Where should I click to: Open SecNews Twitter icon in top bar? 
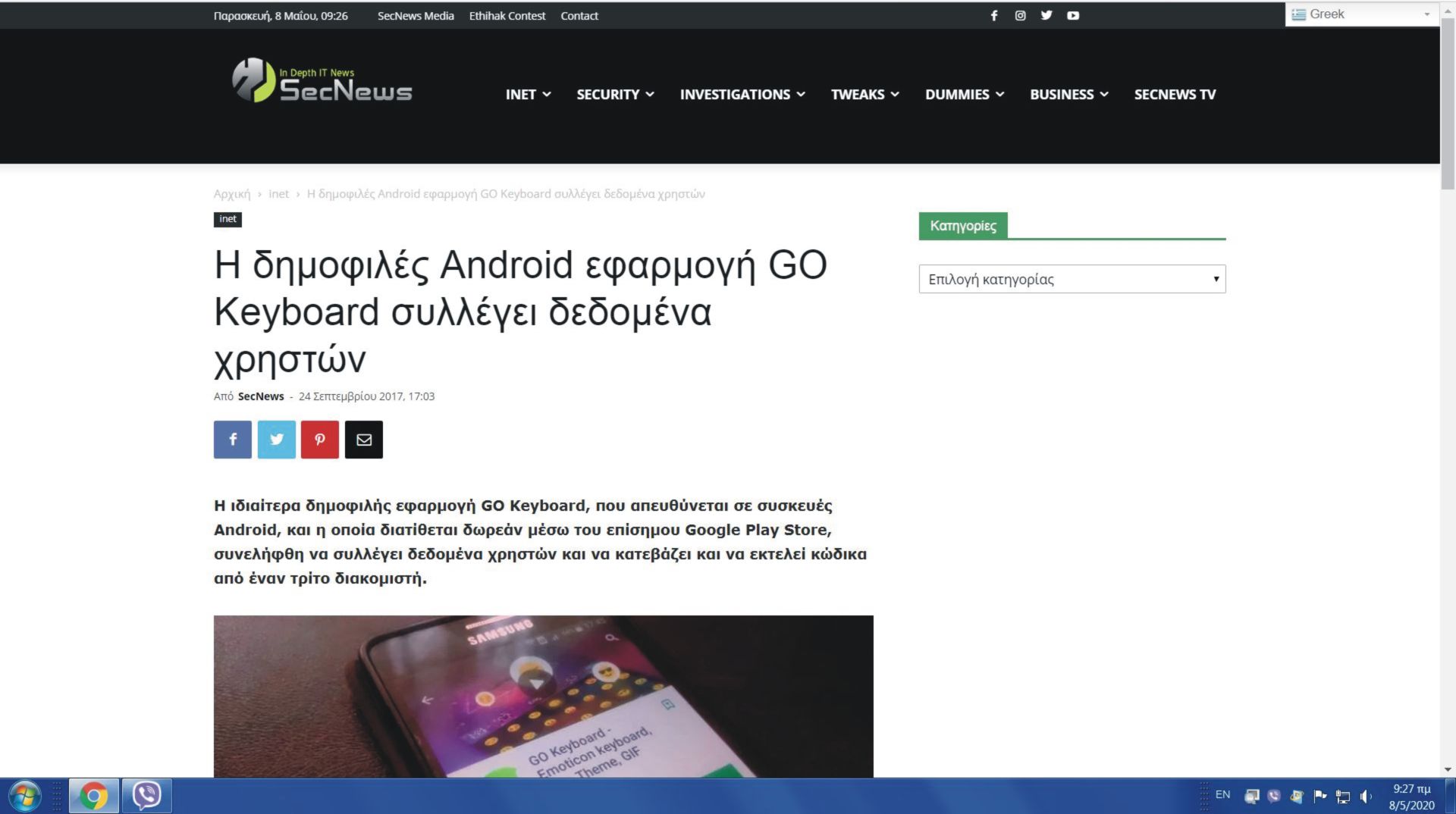pyautogui.click(x=1046, y=15)
